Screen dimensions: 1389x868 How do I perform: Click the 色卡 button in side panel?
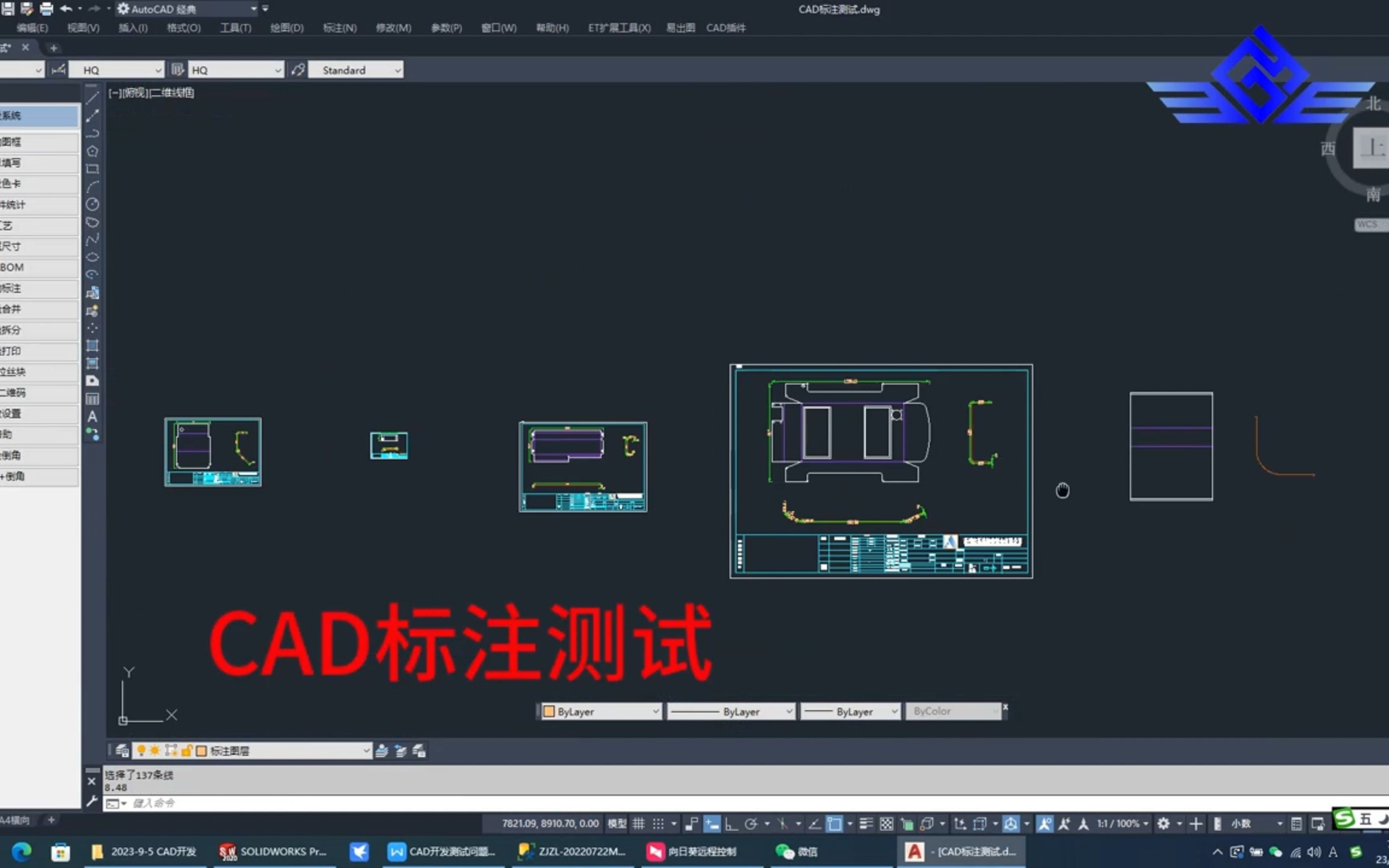[39, 184]
